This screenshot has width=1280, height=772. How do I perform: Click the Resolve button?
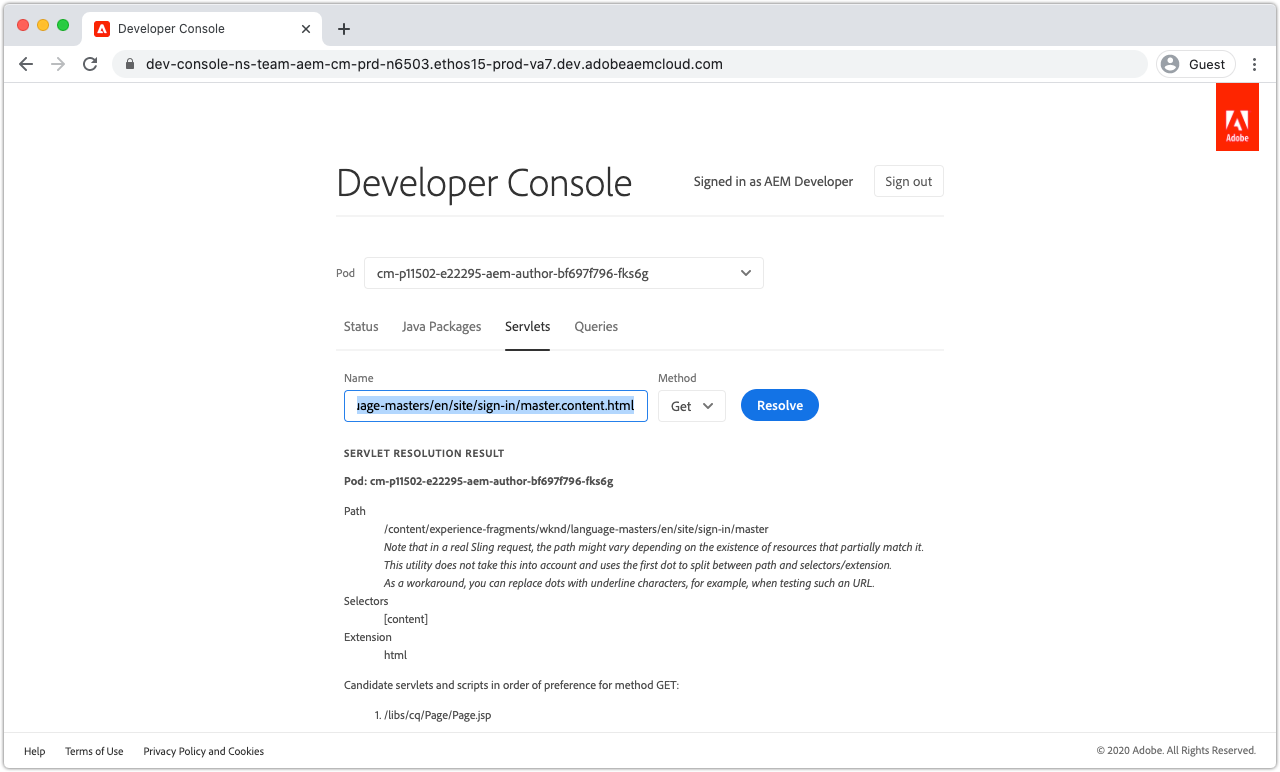pos(780,405)
